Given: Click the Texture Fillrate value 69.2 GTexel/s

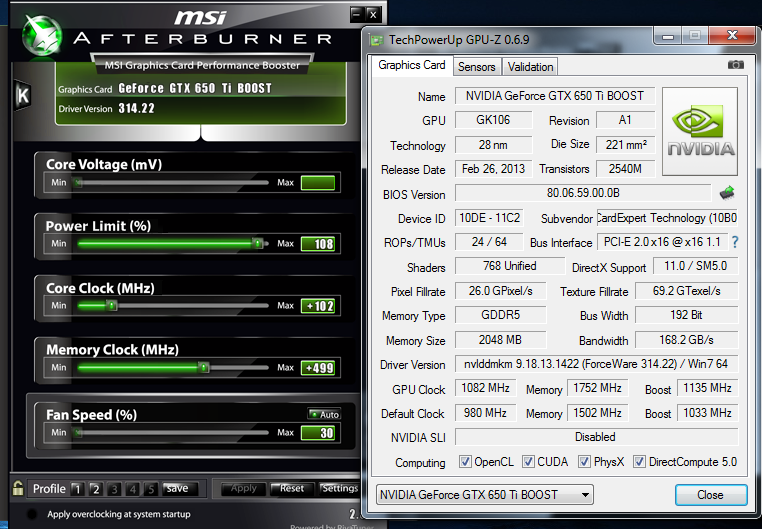Looking at the screenshot, I should pos(686,291).
